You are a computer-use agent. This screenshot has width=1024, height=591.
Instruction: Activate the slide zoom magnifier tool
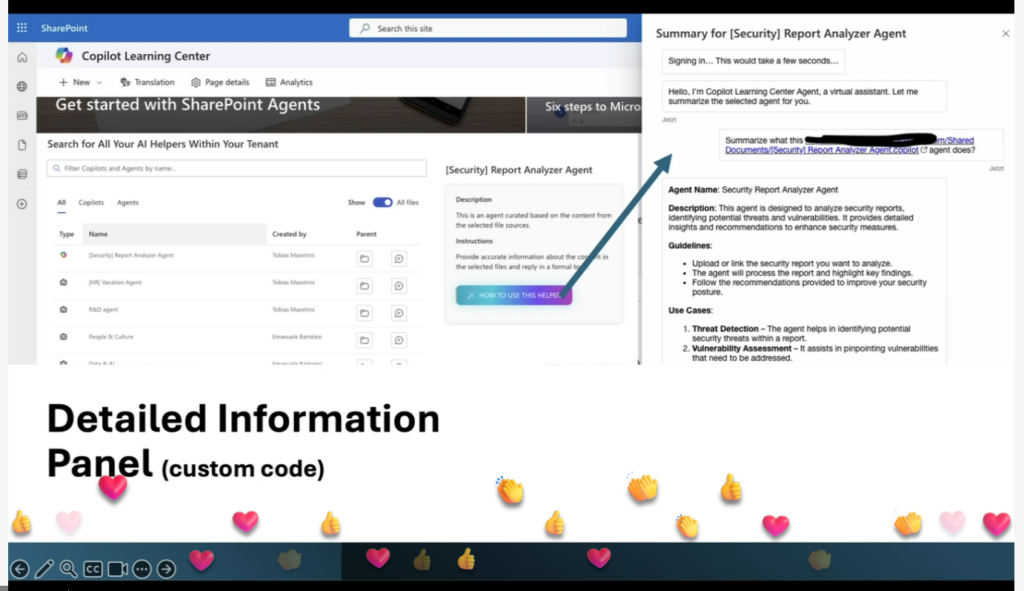(69, 569)
